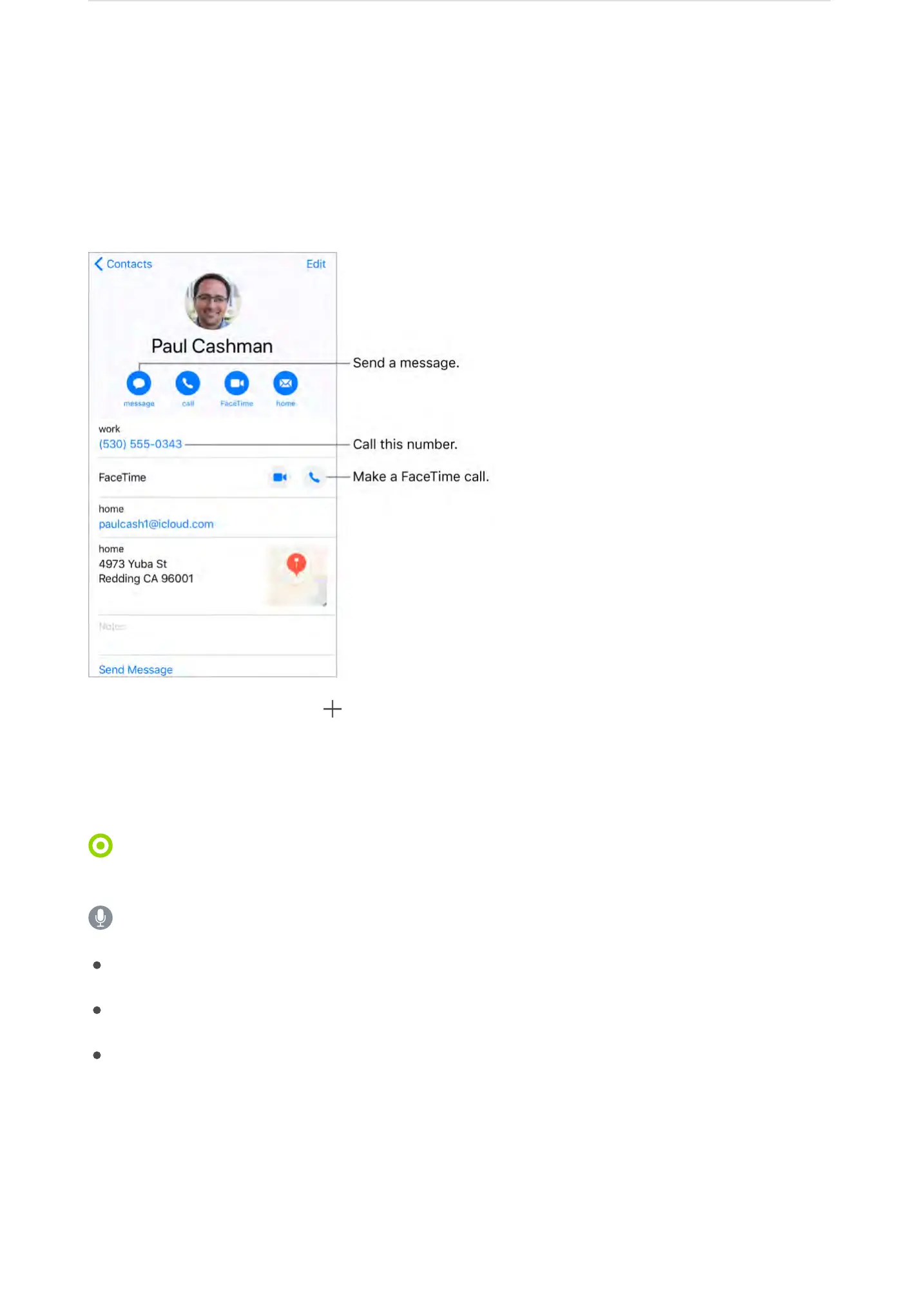Image resolution: width=919 pixels, height=1316 pixels.
Task: Click the back chevron next to Contacts
Action: click(99, 264)
